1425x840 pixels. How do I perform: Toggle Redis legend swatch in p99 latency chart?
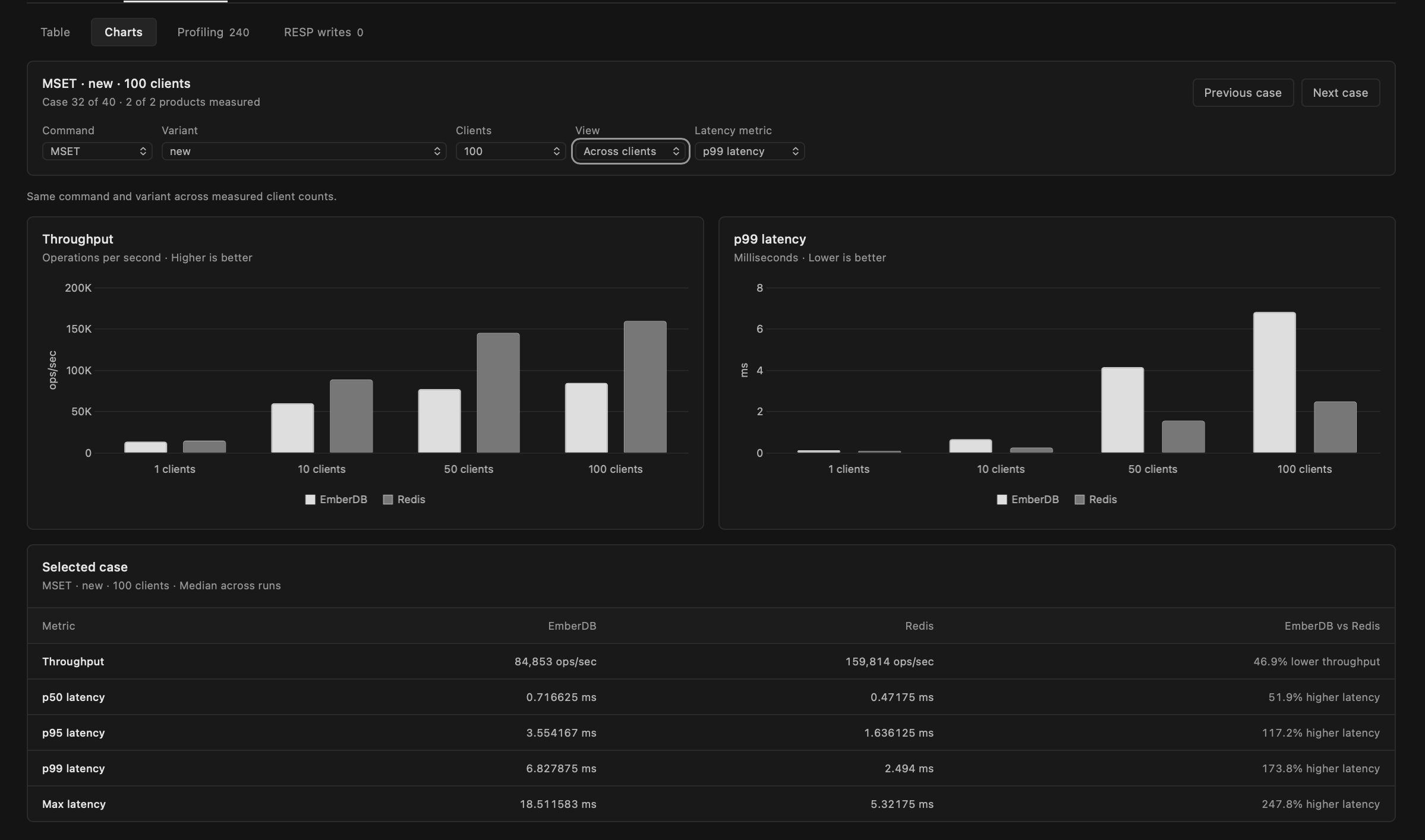click(1080, 500)
